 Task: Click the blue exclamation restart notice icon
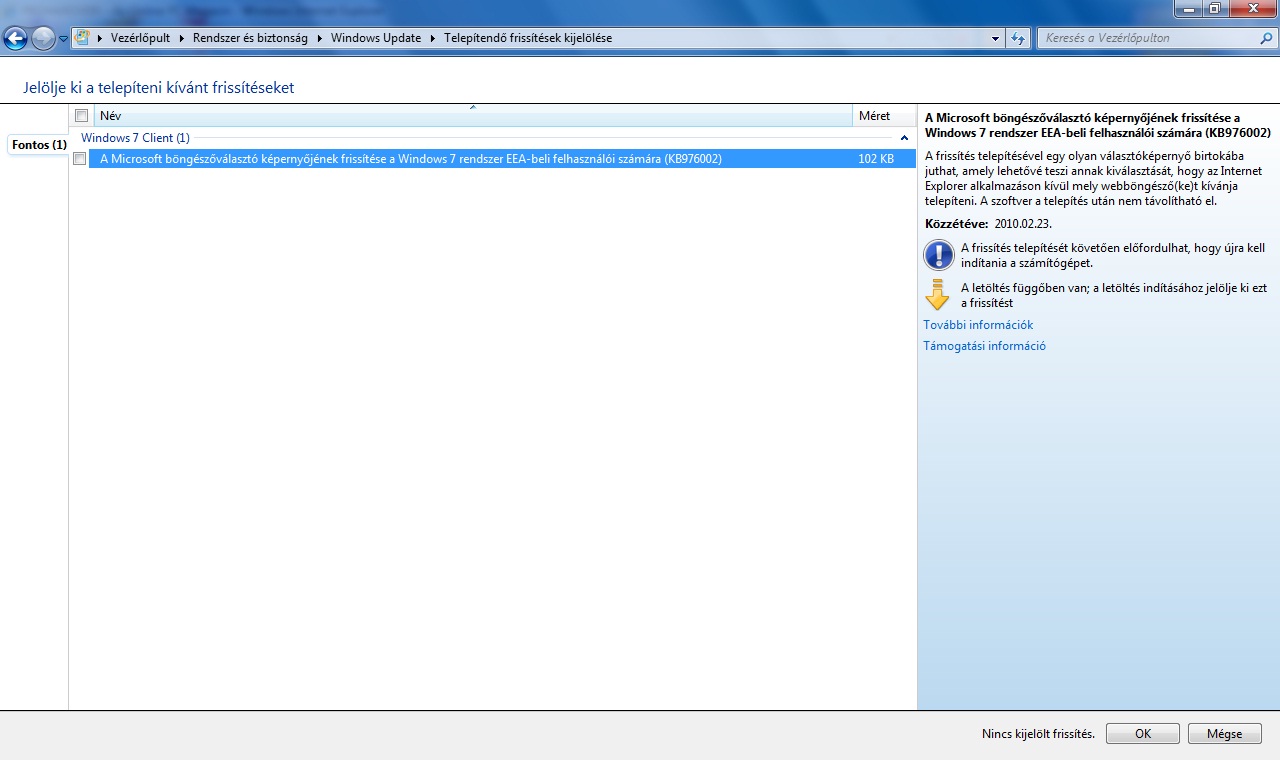(938, 255)
